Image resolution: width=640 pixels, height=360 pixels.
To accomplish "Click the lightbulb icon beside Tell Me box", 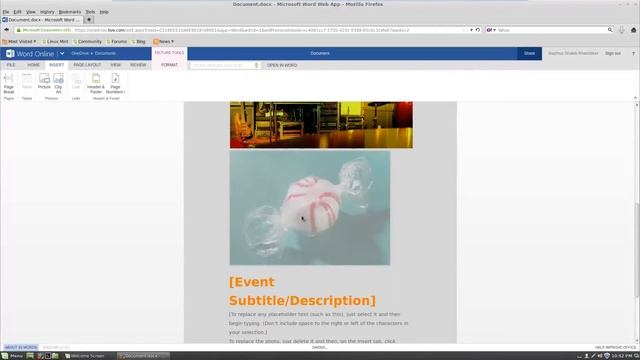I will point(256,65).
